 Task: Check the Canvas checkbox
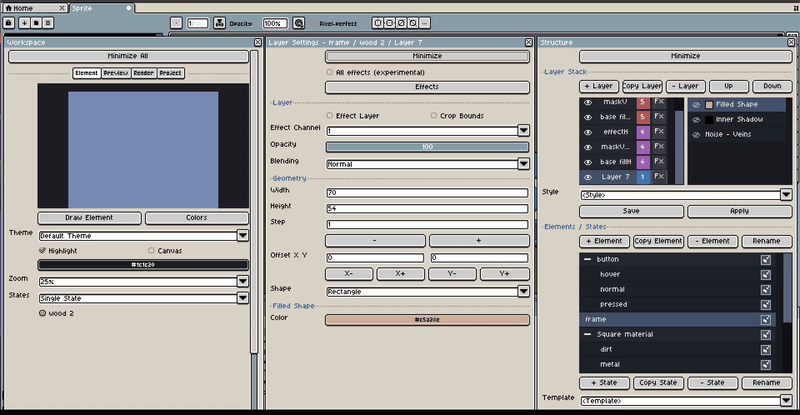point(151,251)
